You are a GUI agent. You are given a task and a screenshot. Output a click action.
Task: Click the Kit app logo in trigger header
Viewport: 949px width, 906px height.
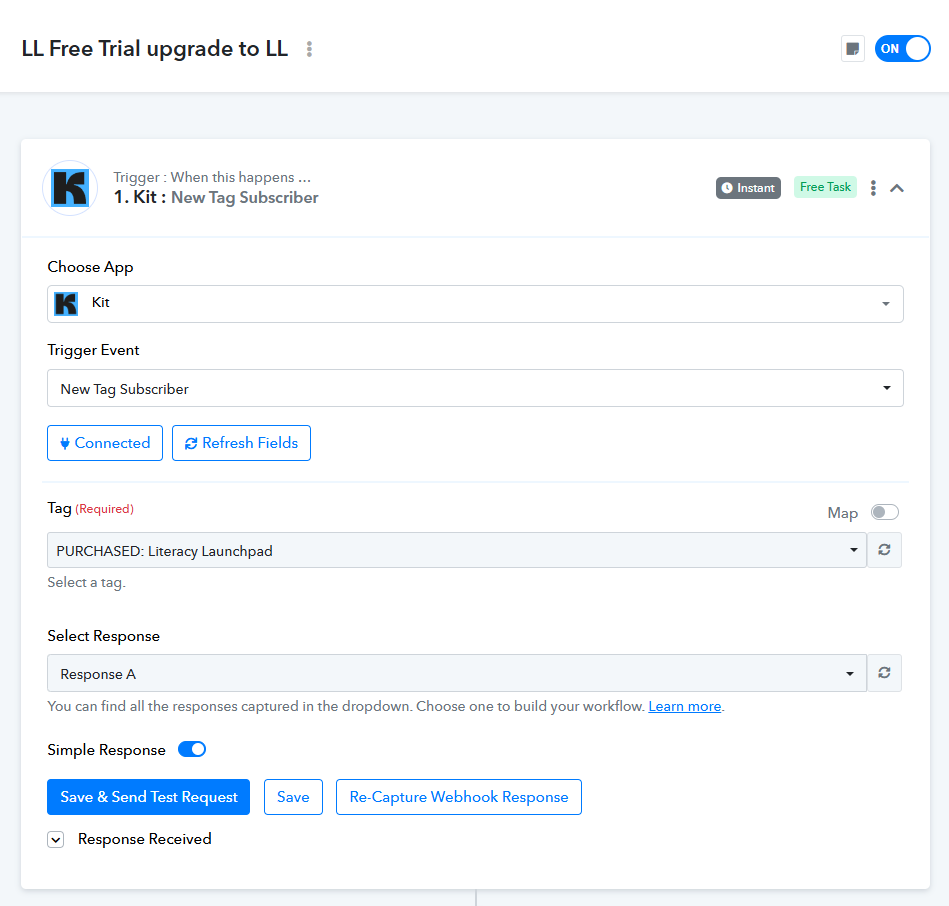(70, 188)
